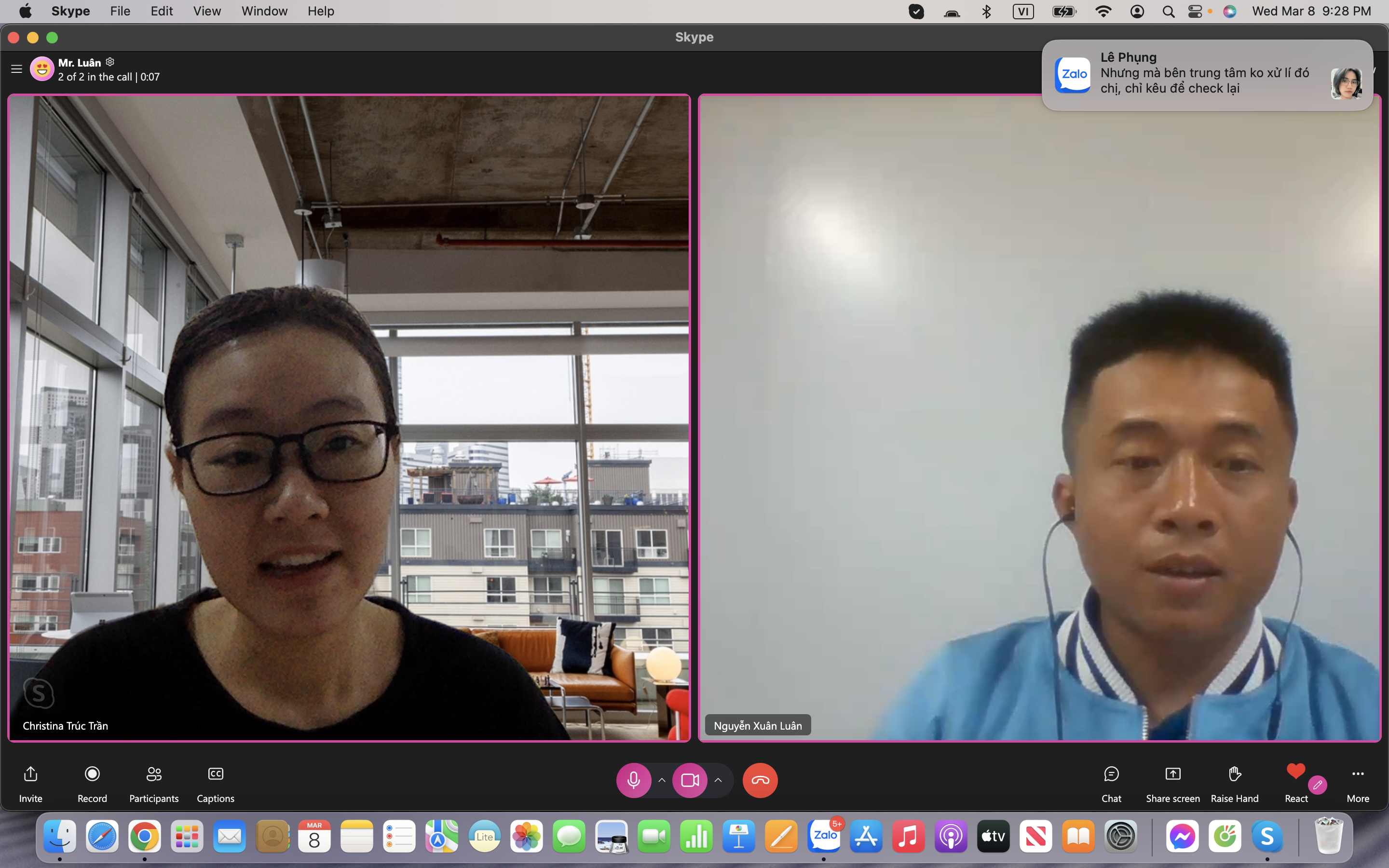Open the View menu
This screenshot has height=868, width=1389.
click(x=206, y=11)
